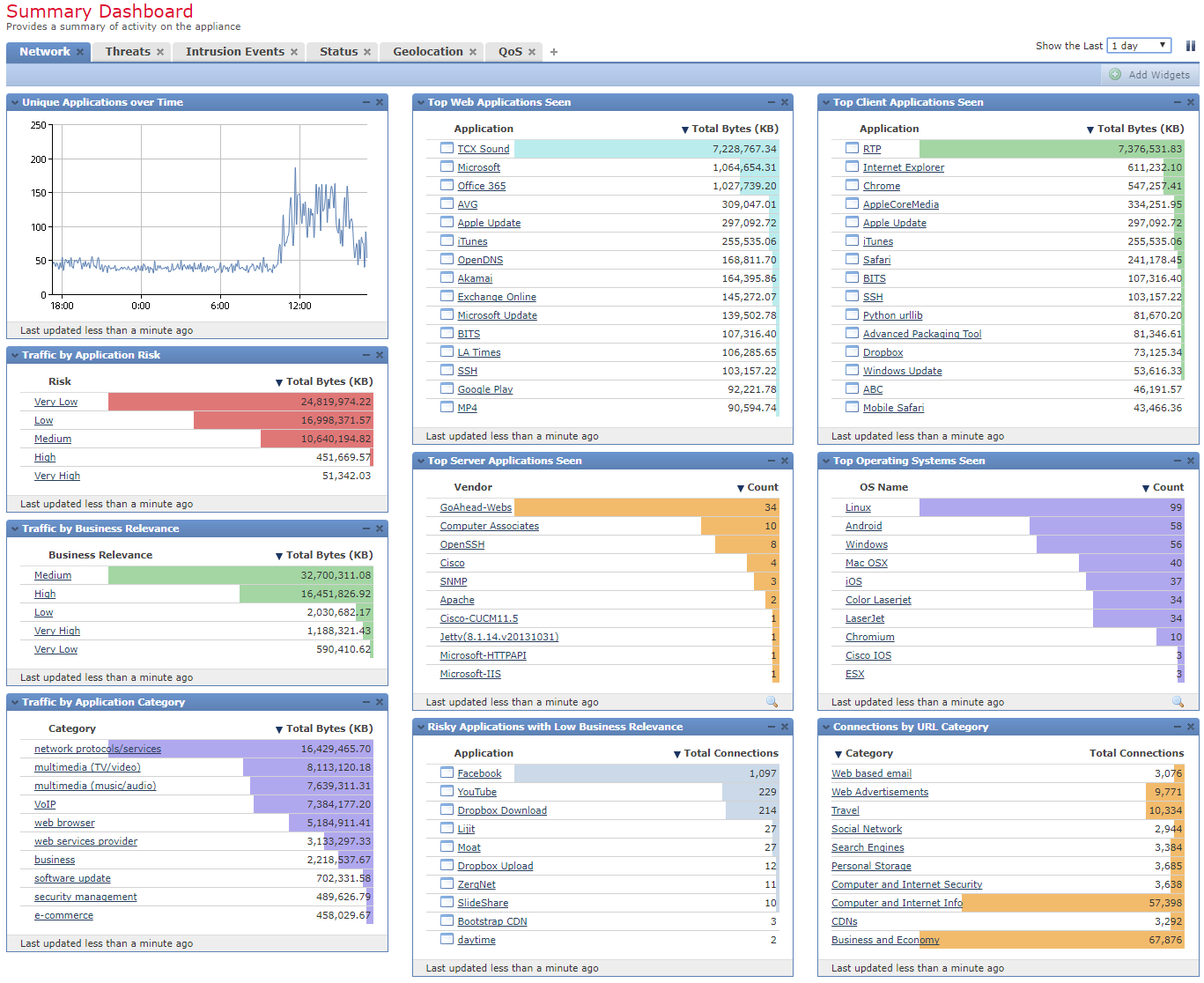Image resolution: width=1204 pixels, height=983 pixels.
Task: Open the Show the Last time dropdown
Action: tap(1139, 45)
